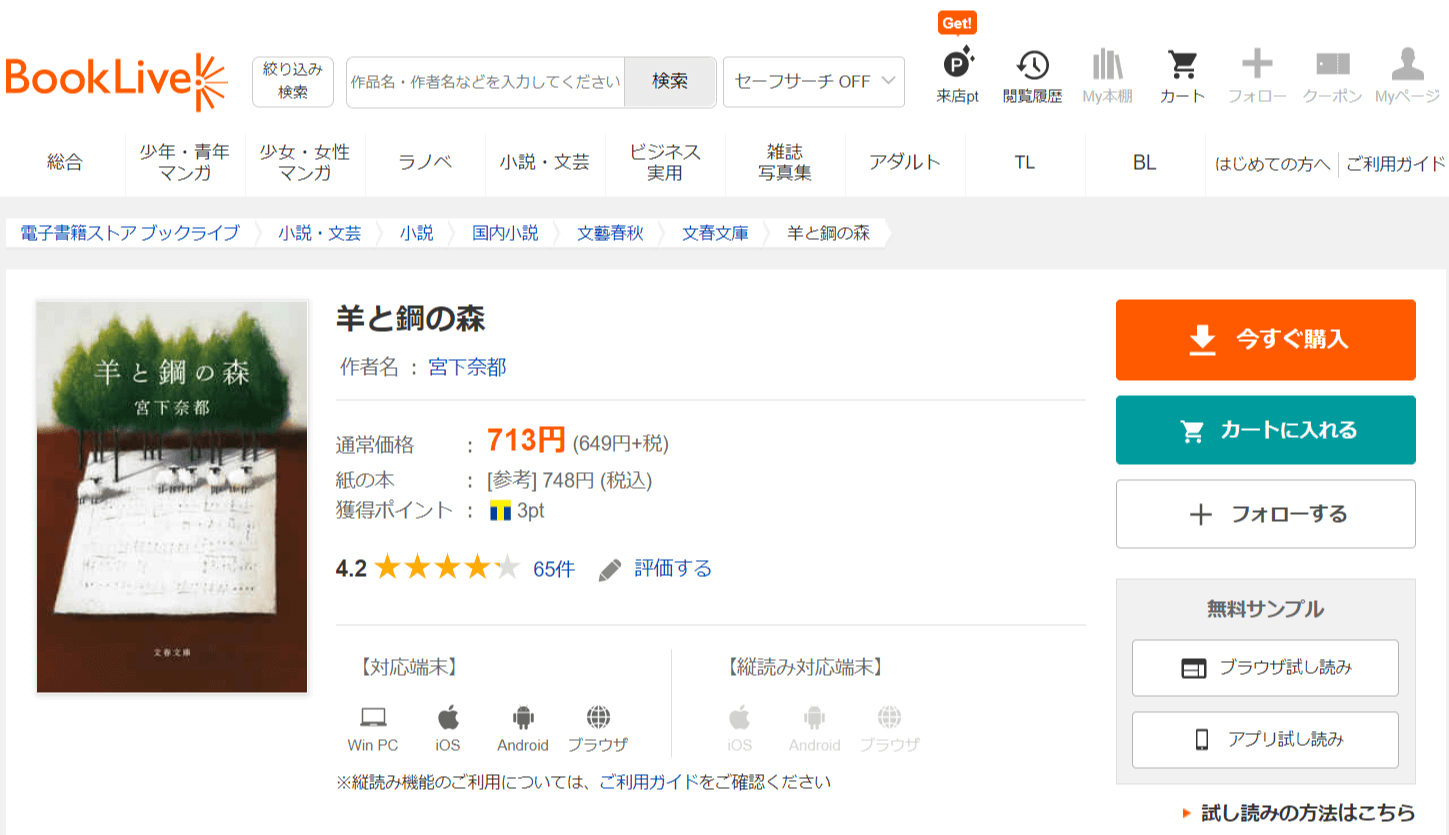
Task: Click the フォロー plus icon in header
Action: pos(1257,66)
